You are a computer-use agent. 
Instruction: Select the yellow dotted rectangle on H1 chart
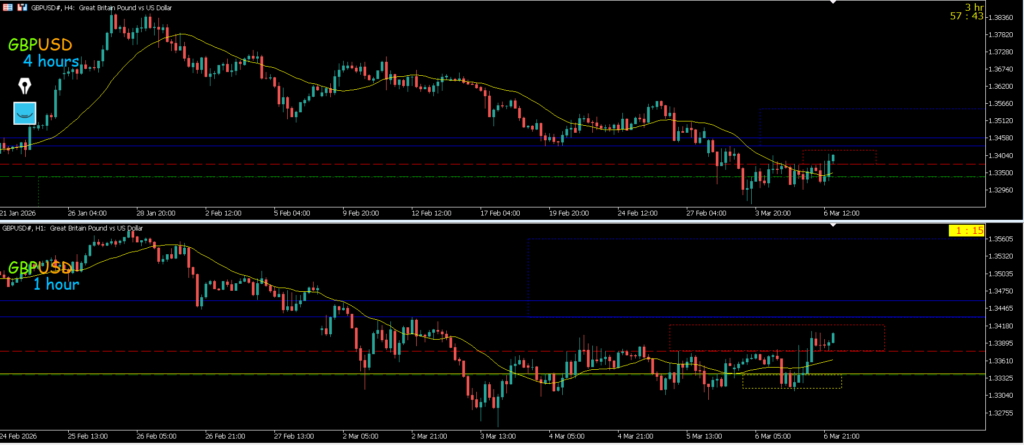(792, 381)
